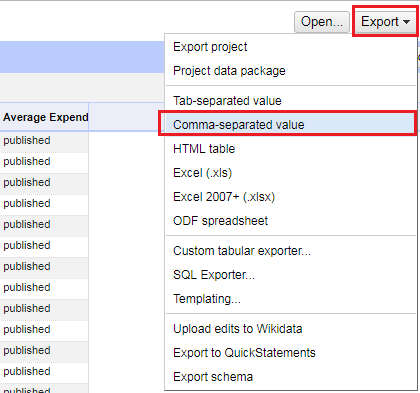Select Upload edits to Wikidata
The image size is (420, 393).
pos(290,329)
